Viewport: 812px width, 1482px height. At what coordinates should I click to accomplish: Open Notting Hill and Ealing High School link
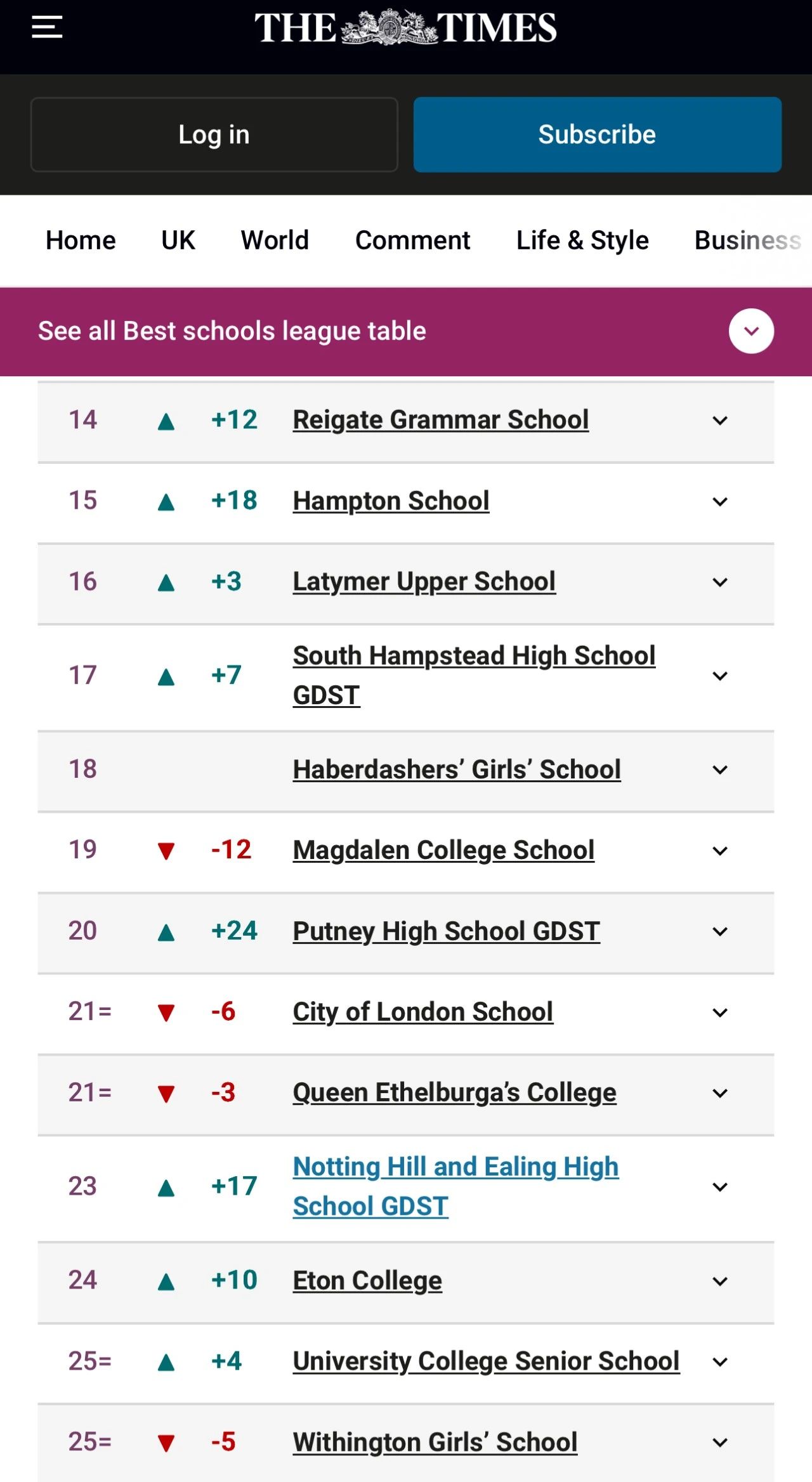pyautogui.click(x=455, y=1186)
